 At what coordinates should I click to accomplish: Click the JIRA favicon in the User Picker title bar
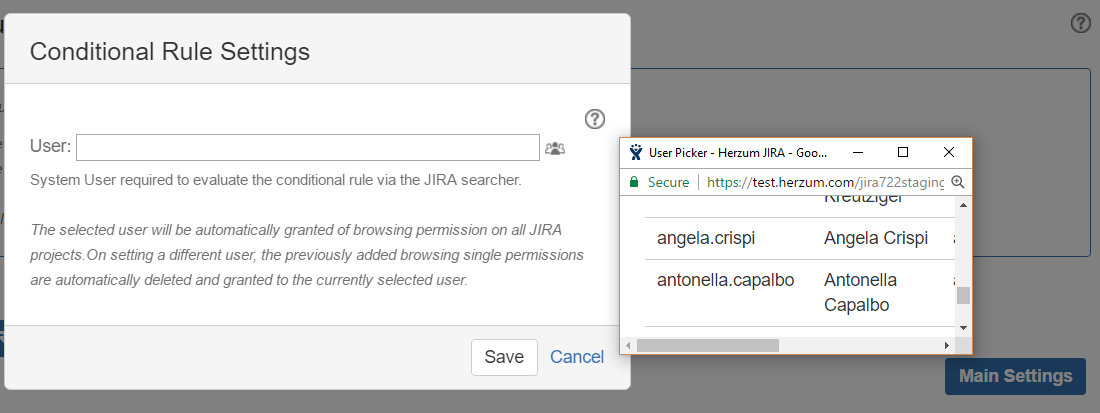[x=636, y=152]
